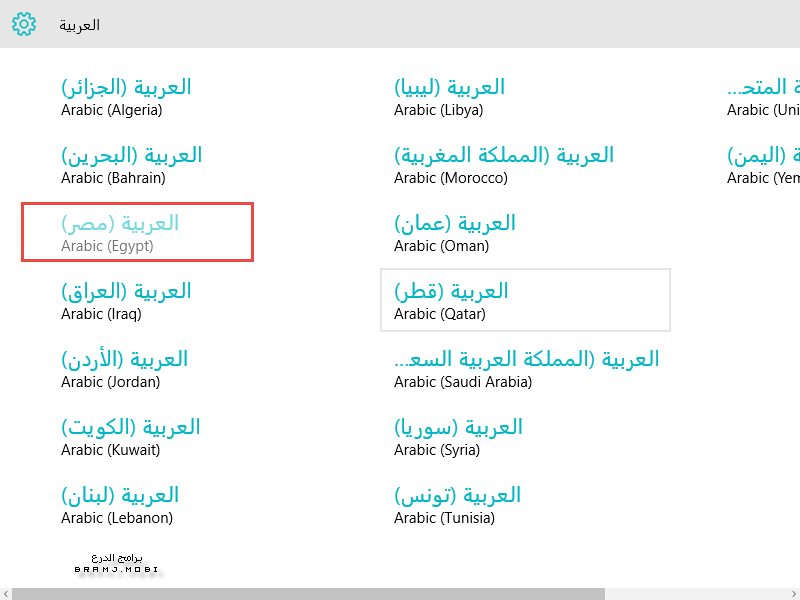
Task: Choose Arabic (Kuwait) language
Action: tap(130, 437)
